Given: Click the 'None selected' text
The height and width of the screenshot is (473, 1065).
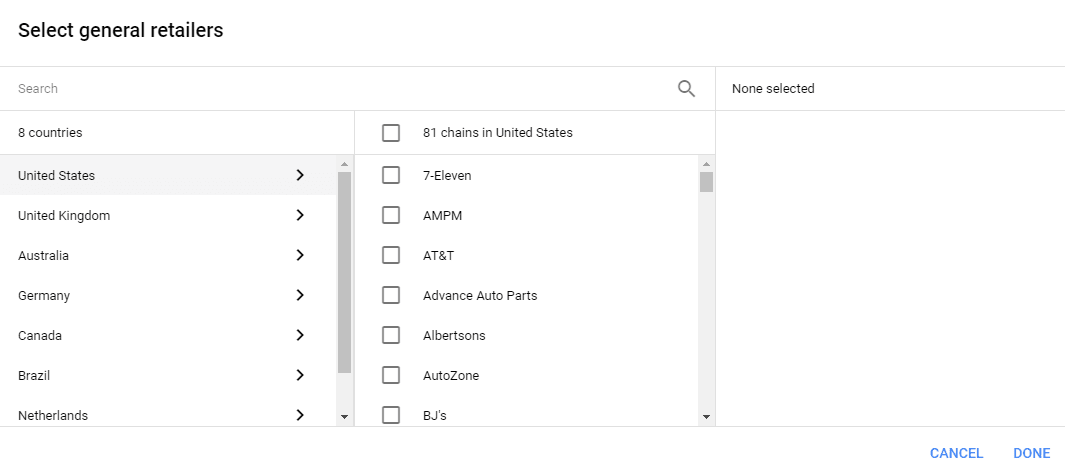Looking at the screenshot, I should click(x=773, y=88).
